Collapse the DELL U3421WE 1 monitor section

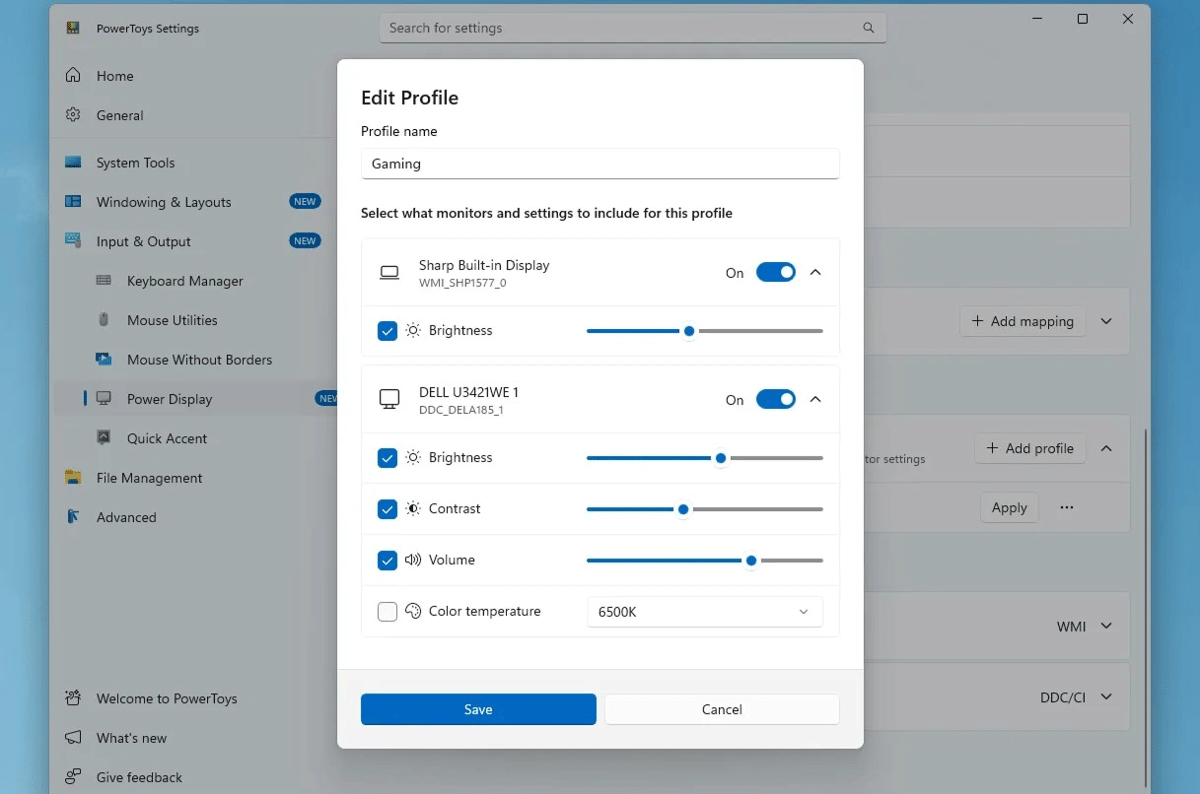point(817,398)
